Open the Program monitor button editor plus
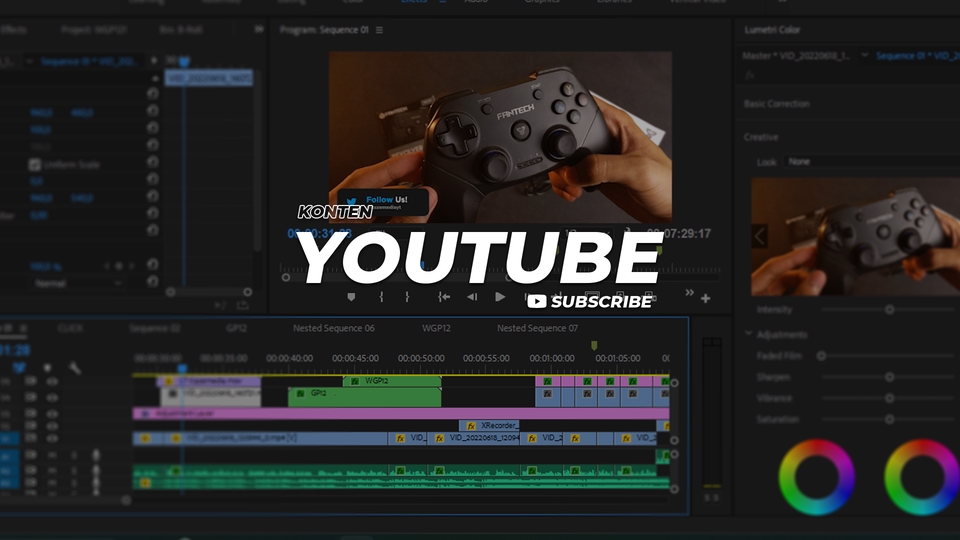Viewport: 960px width, 540px height. coord(705,298)
